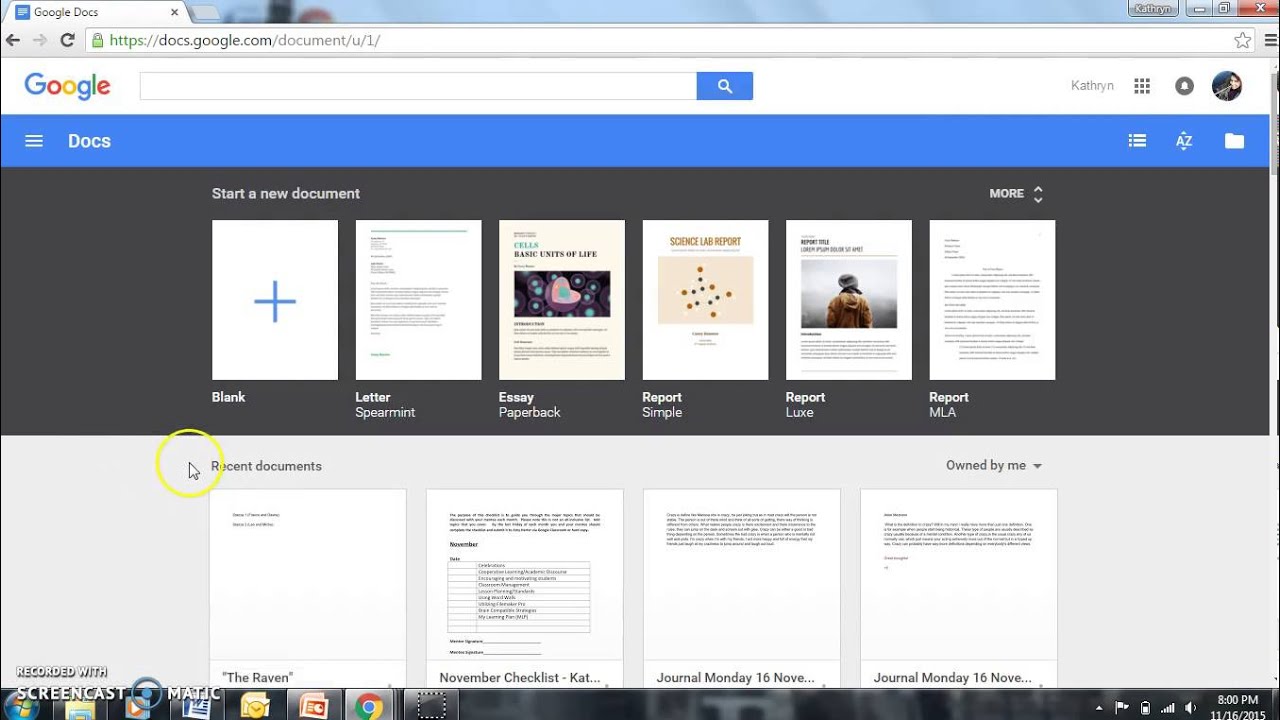
Task: Click the "MLA" template label
Action: pos(942,412)
